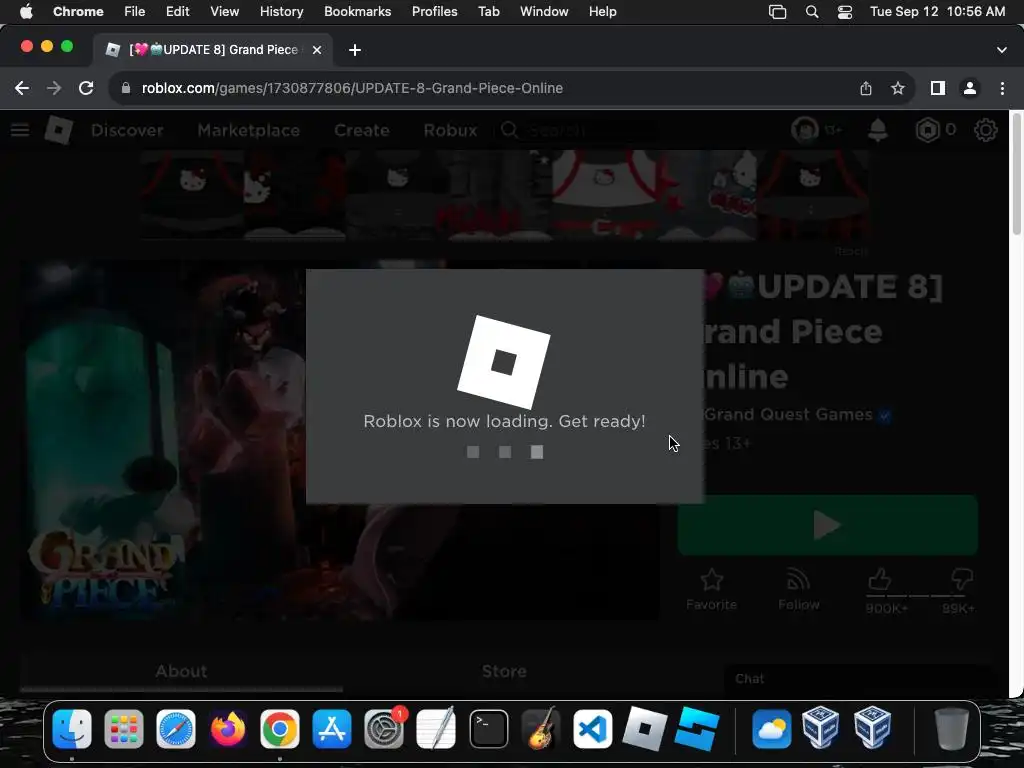Open the Profiles menu
The height and width of the screenshot is (768, 1024).
click(x=434, y=12)
